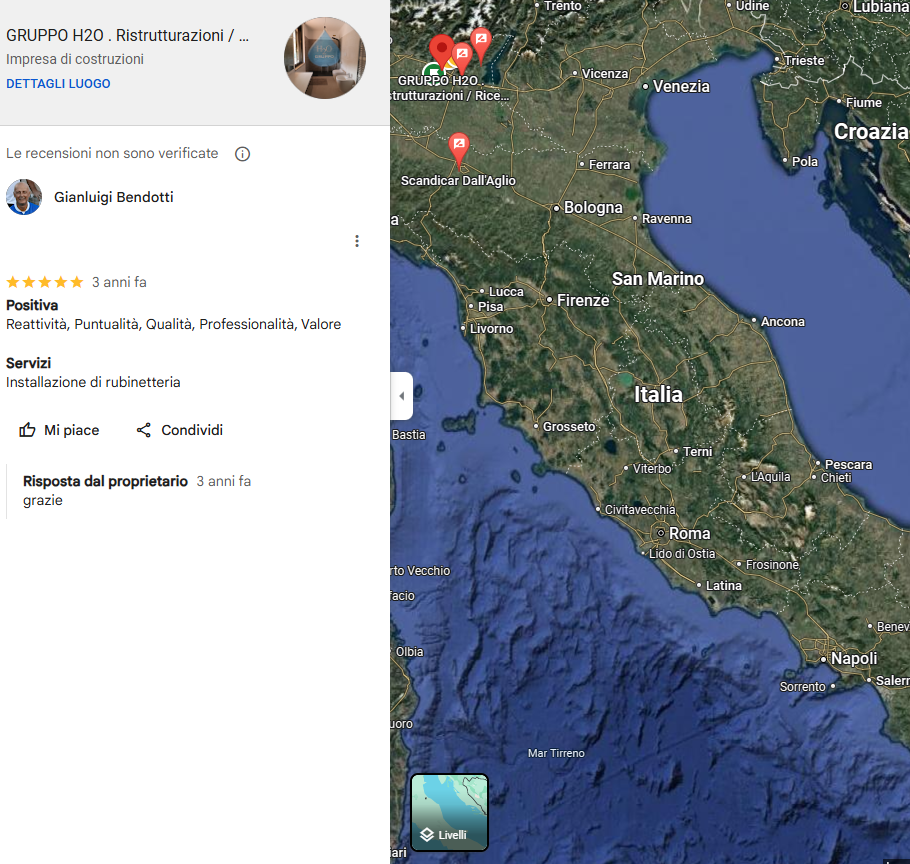910x864 pixels.
Task: Click the Pola city label
Action: pyautogui.click(x=804, y=161)
